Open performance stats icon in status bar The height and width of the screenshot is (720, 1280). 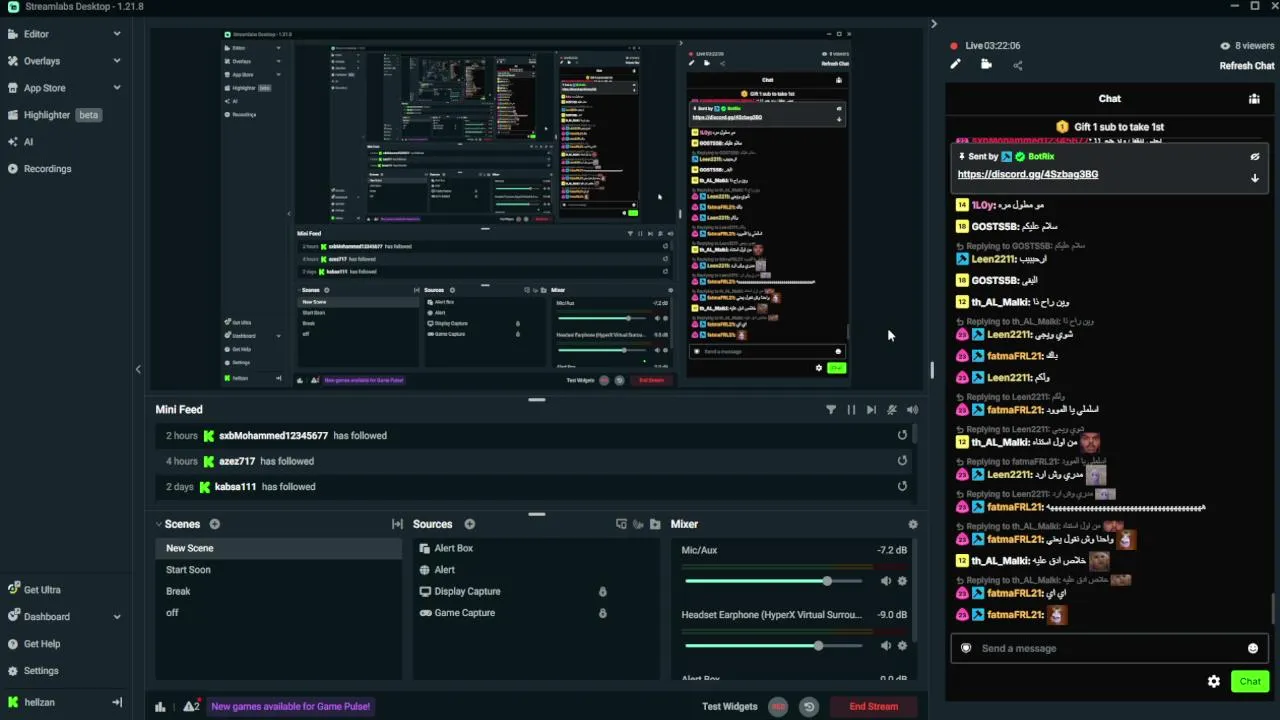[160, 706]
